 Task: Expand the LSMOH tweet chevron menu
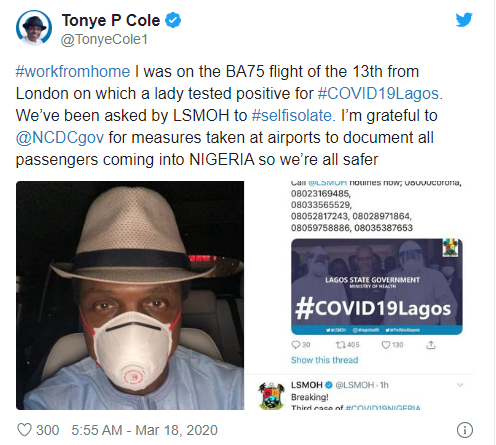(x=460, y=385)
